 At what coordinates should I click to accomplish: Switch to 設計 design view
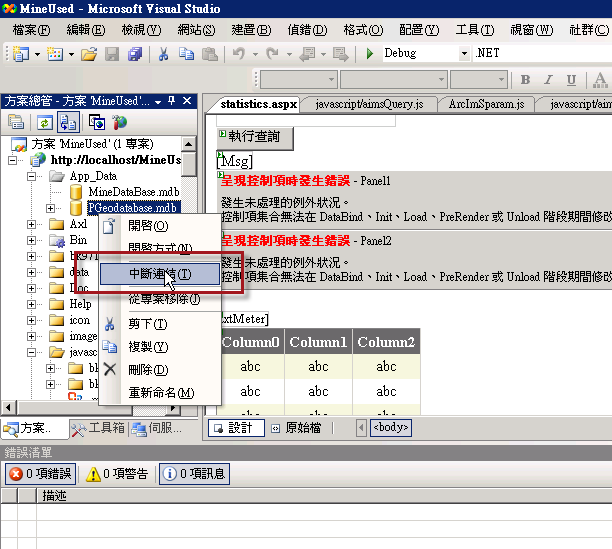click(x=236, y=428)
